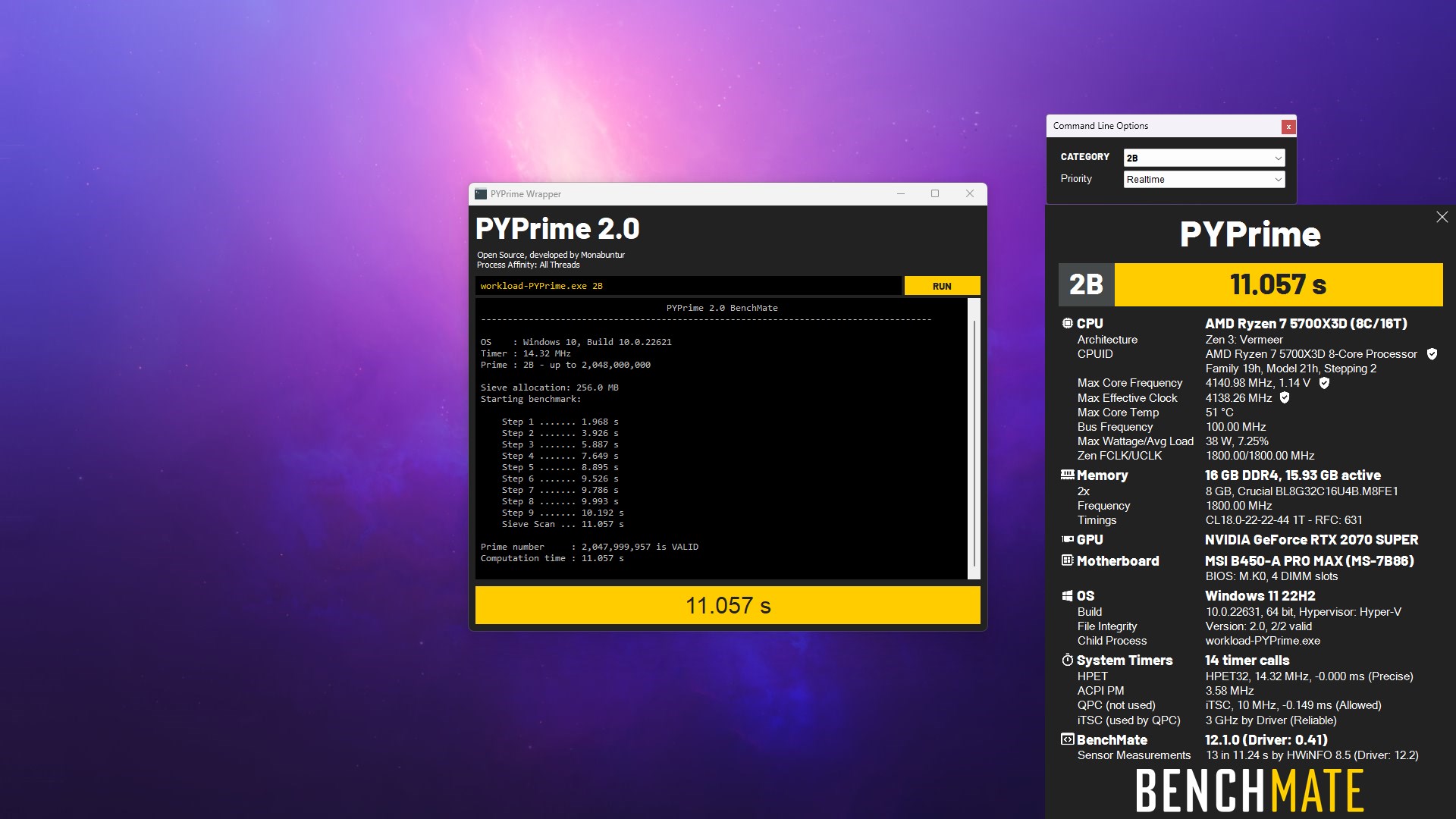
Task: Close the Command Line Options window
Action: pos(1288,127)
